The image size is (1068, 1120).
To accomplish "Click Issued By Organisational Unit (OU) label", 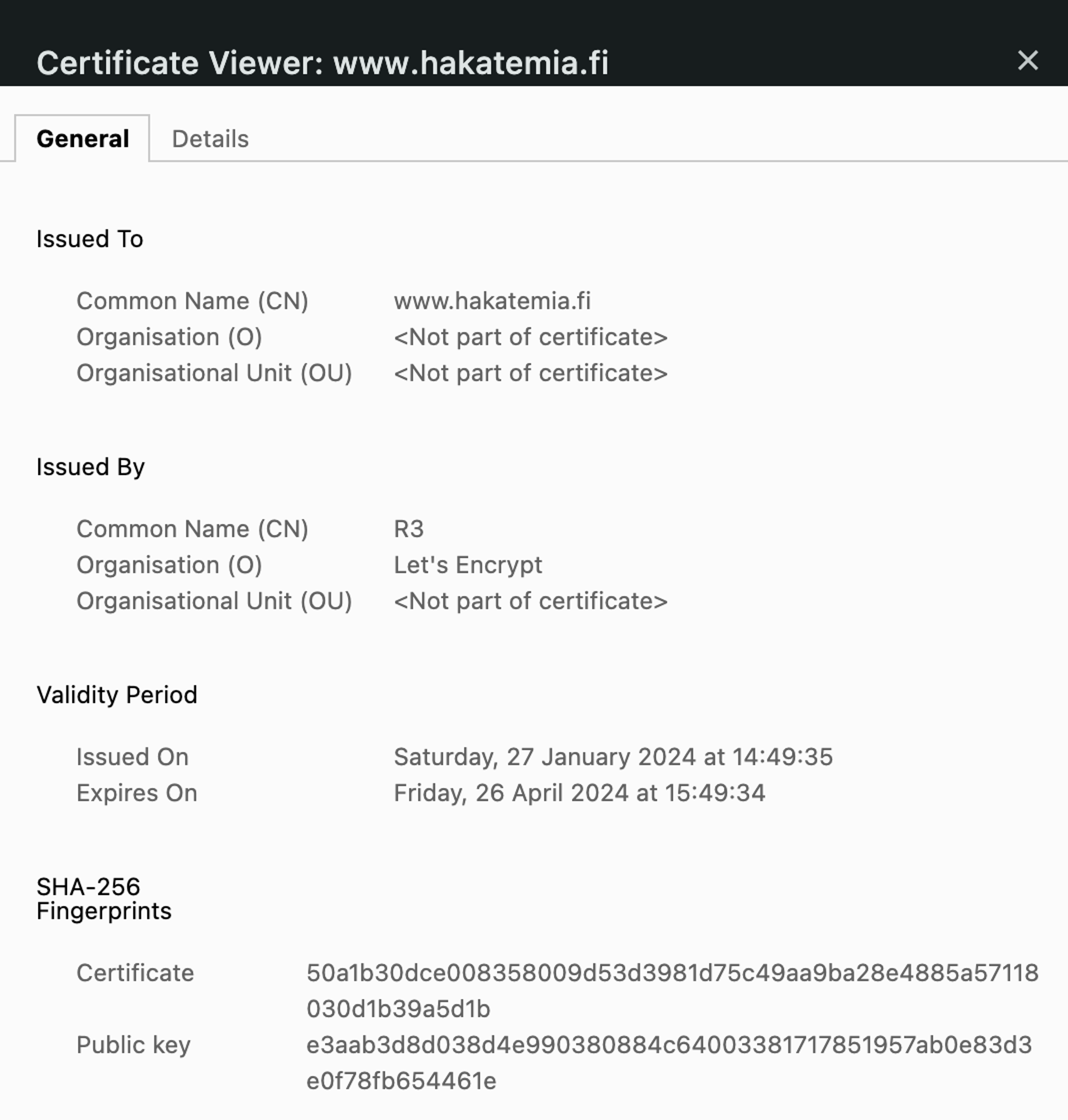I will coord(214,601).
